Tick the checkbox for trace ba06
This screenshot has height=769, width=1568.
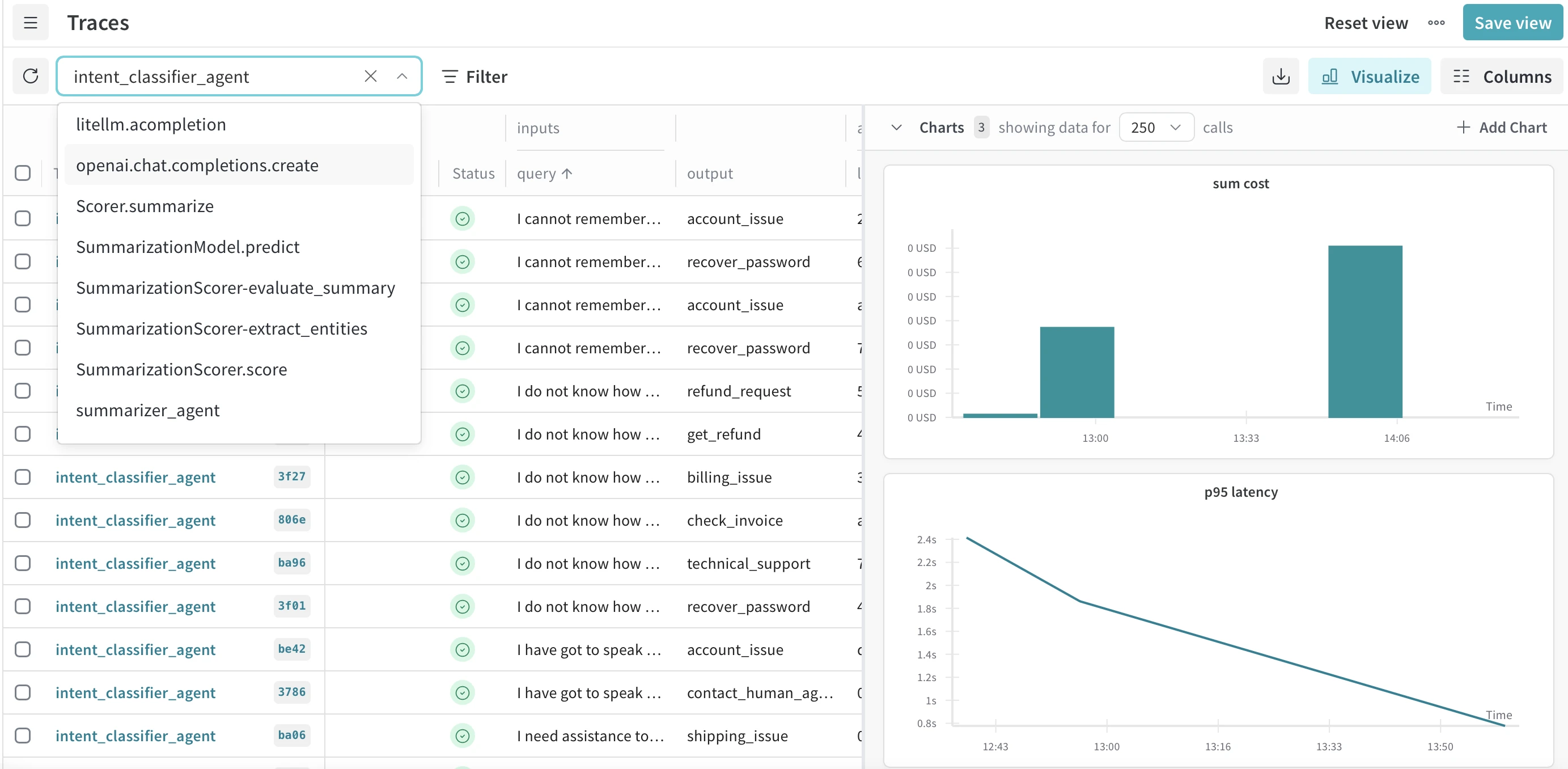[x=23, y=736]
